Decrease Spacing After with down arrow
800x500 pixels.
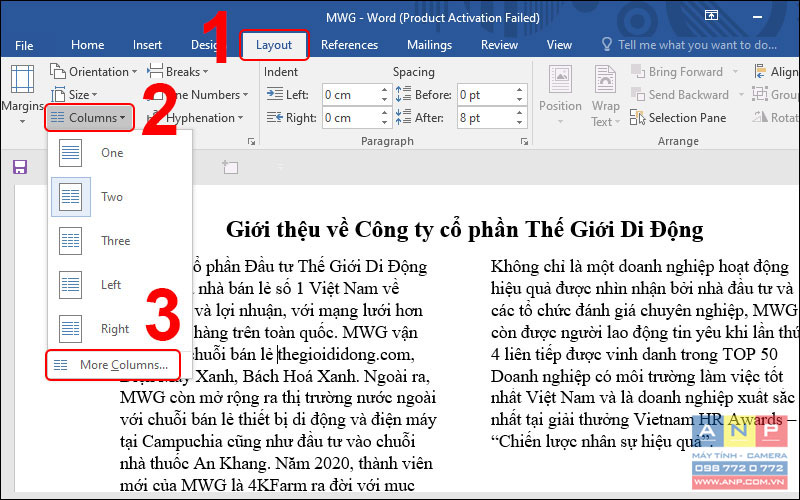click(x=519, y=123)
